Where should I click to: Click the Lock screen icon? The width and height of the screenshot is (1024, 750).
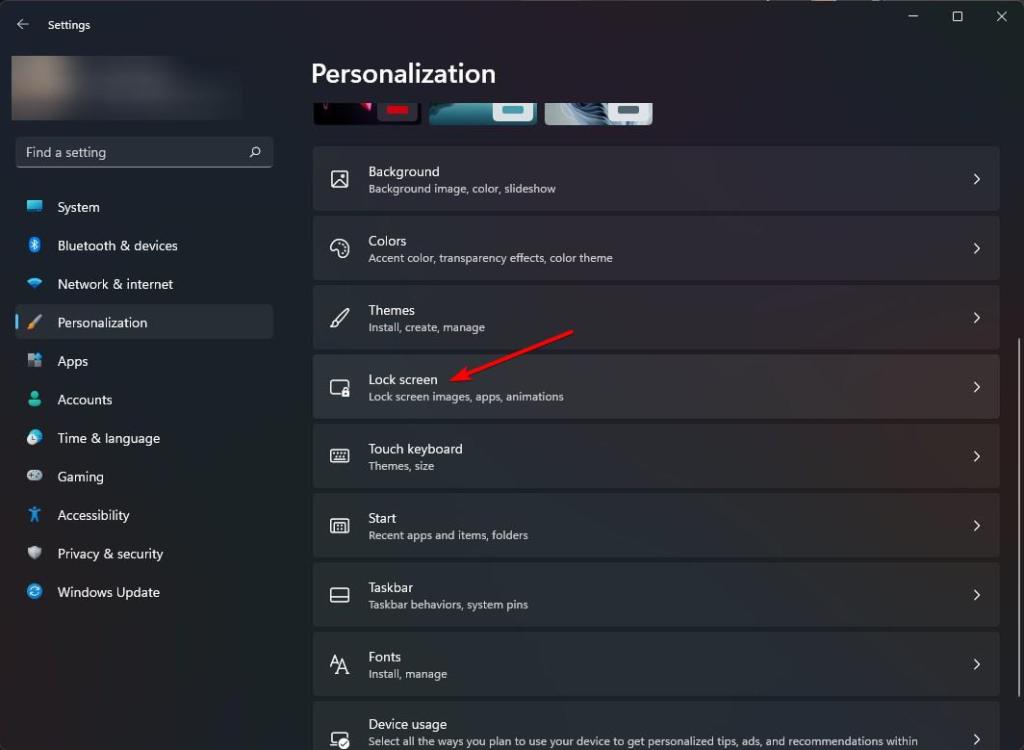340,387
